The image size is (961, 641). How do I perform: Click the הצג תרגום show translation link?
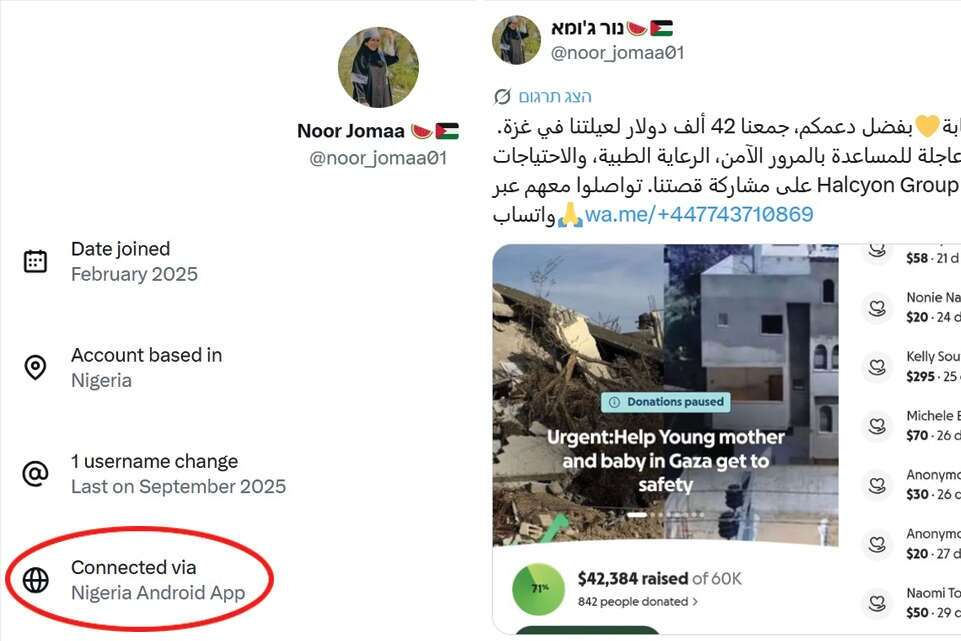click(555, 96)
